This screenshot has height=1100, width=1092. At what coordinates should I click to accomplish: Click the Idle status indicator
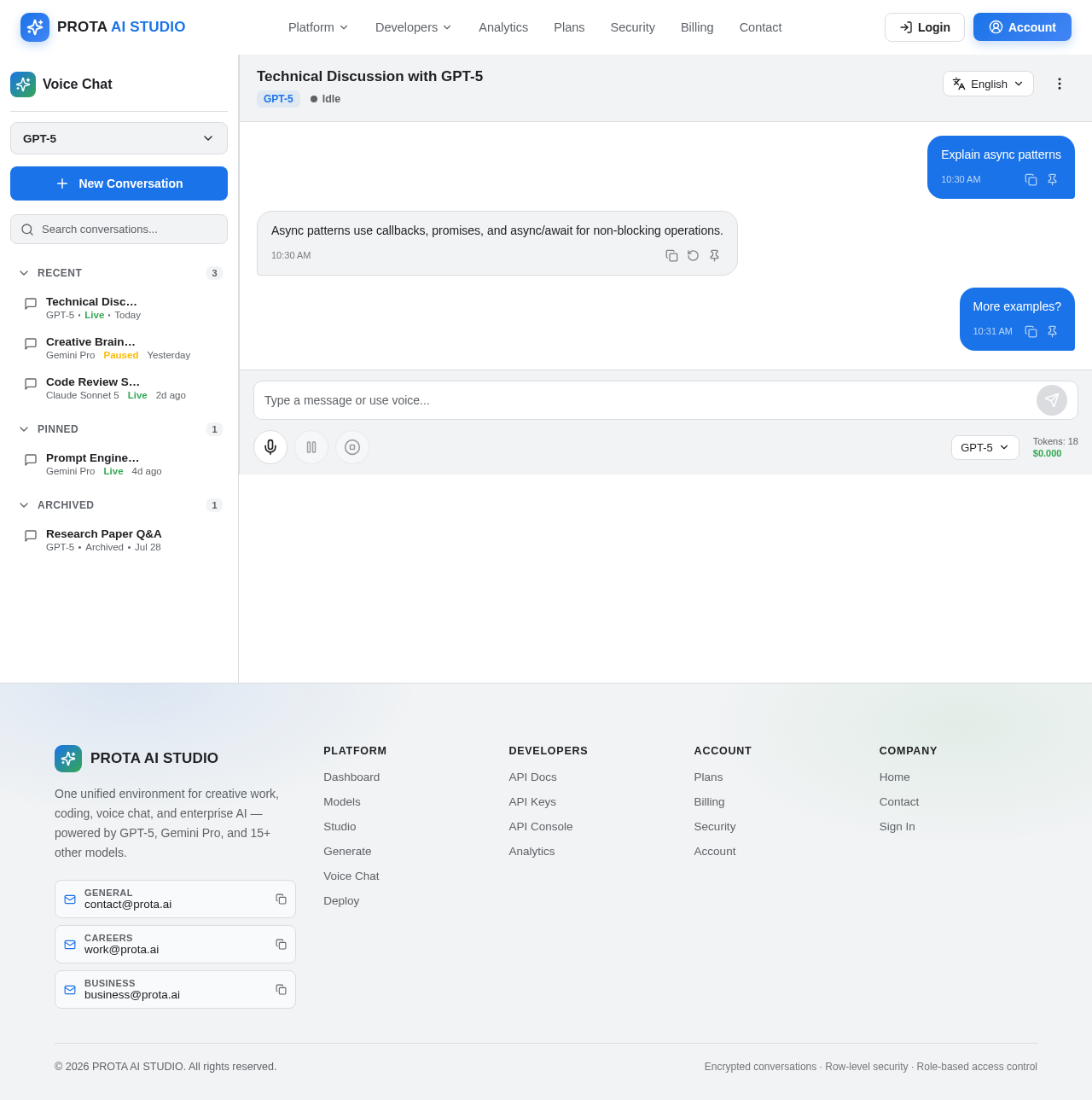click(x=325, y=99)
